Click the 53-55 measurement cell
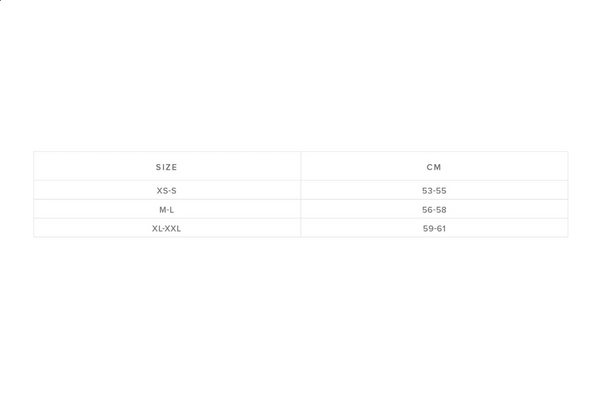The height and width of the screenshot is (410, 600). (x=434, y=191)
